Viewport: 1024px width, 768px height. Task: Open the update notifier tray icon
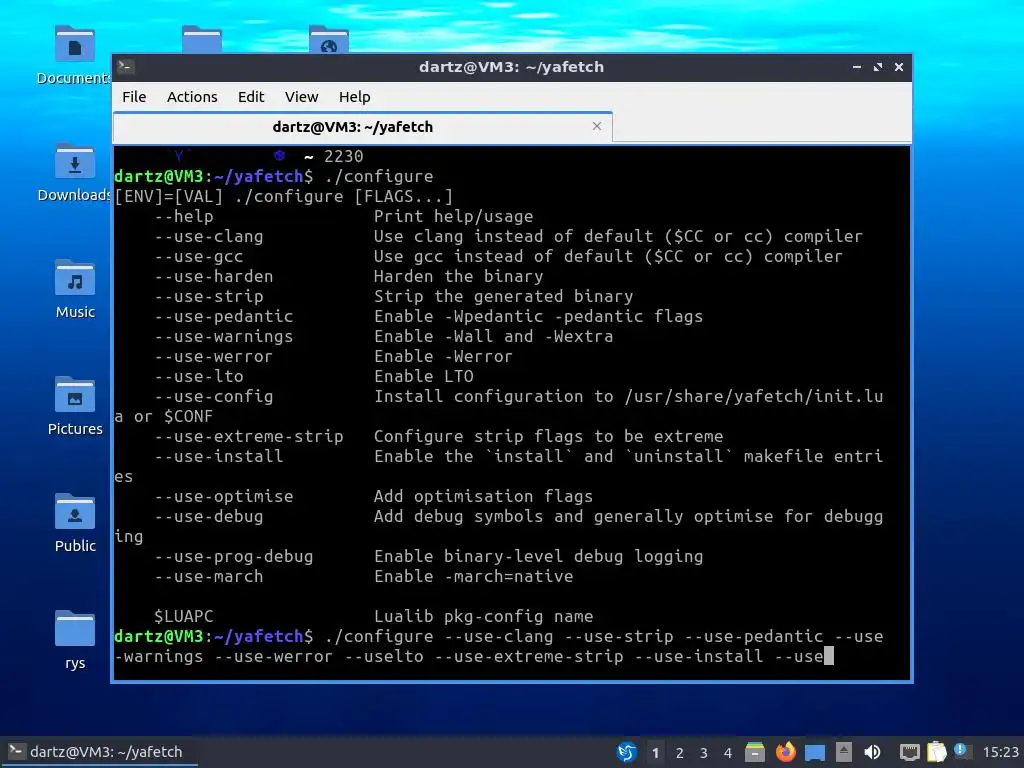point(961,751)
